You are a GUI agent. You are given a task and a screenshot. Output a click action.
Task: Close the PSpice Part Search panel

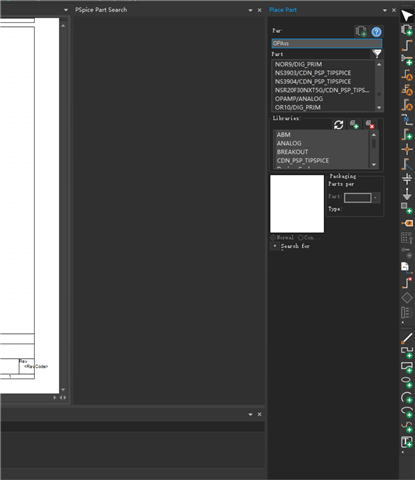[x=260, y=10]
